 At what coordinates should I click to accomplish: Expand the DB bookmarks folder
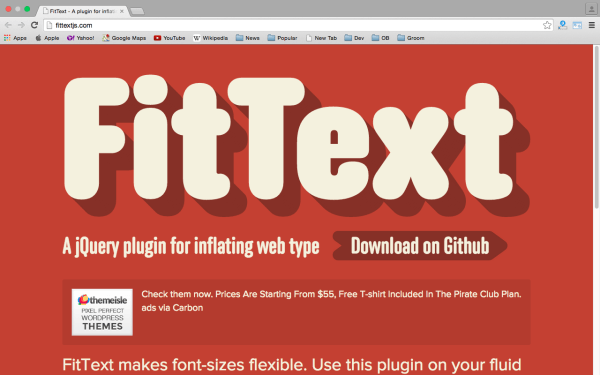coord(380,38)
